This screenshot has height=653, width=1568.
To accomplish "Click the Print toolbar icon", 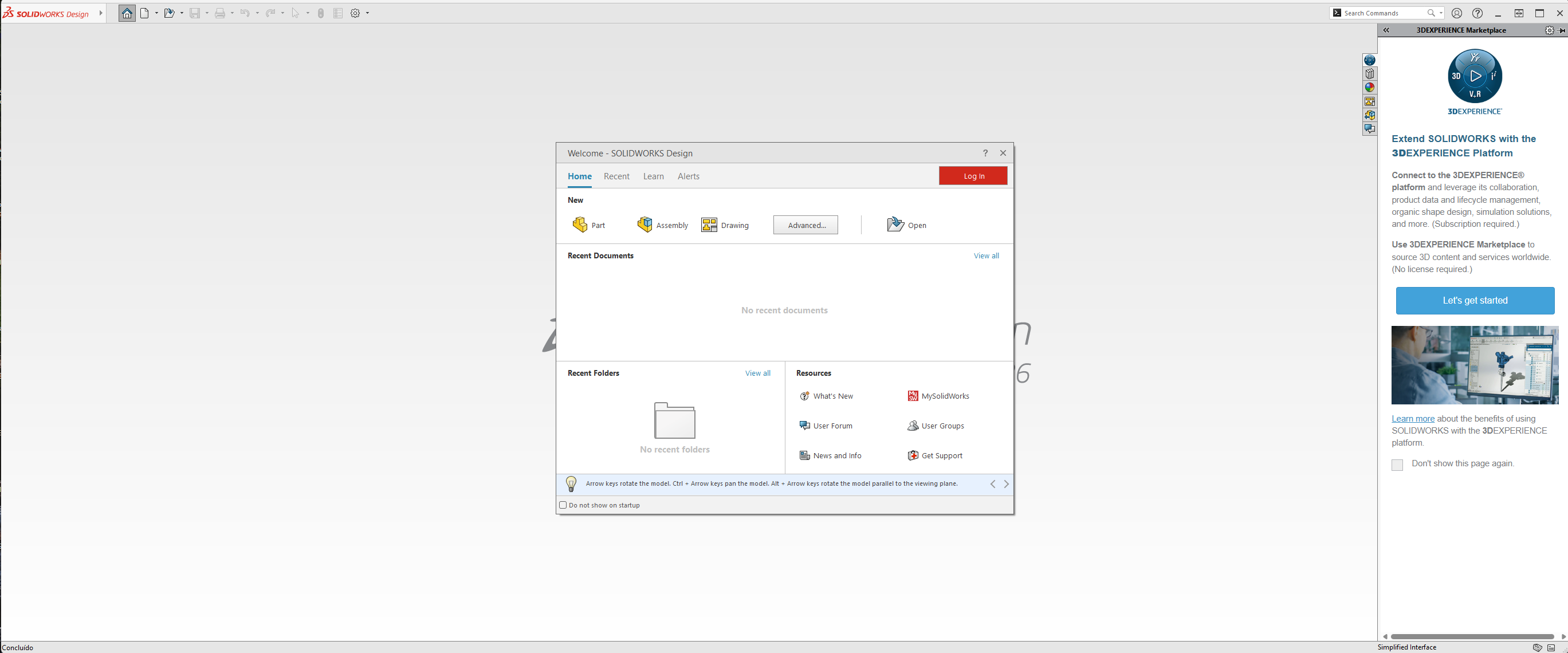I will (220, 13).
